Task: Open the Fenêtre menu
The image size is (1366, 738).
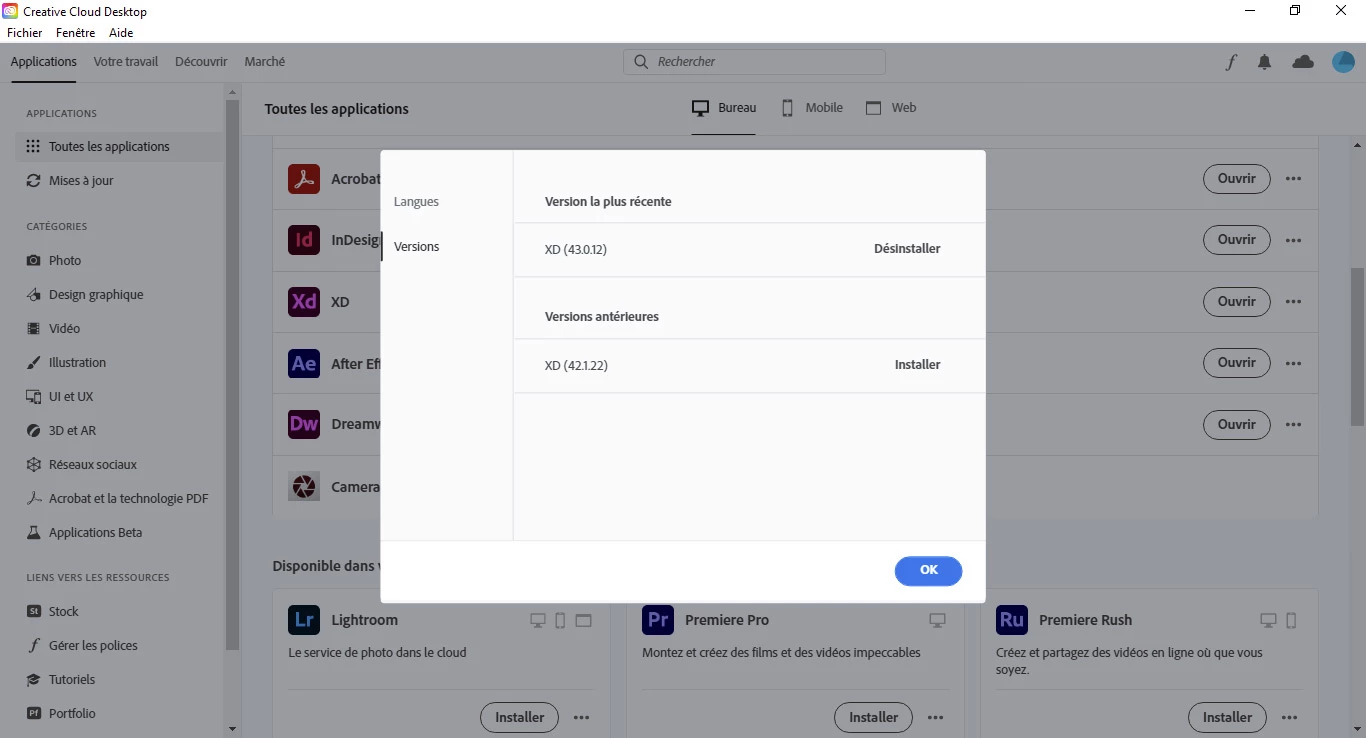Action: click(76, 33)
